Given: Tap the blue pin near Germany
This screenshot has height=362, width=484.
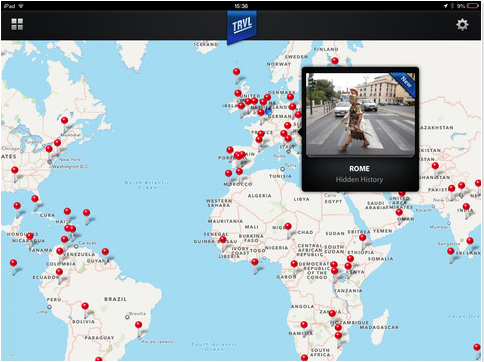Looking at the screenshot, I should pos(269,111).
